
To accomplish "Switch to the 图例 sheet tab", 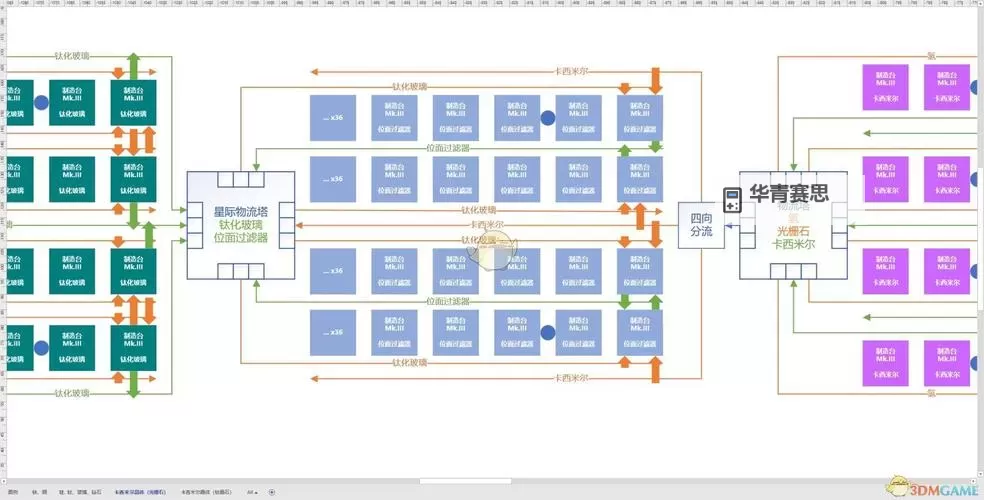I will [12, 492].
